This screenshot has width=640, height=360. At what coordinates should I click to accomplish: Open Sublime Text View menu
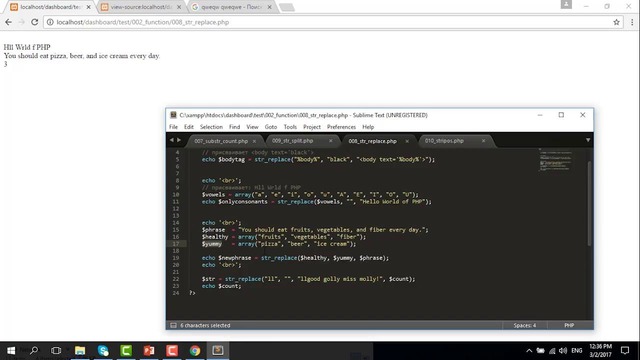pyautogui.click(x=252, y=127)
